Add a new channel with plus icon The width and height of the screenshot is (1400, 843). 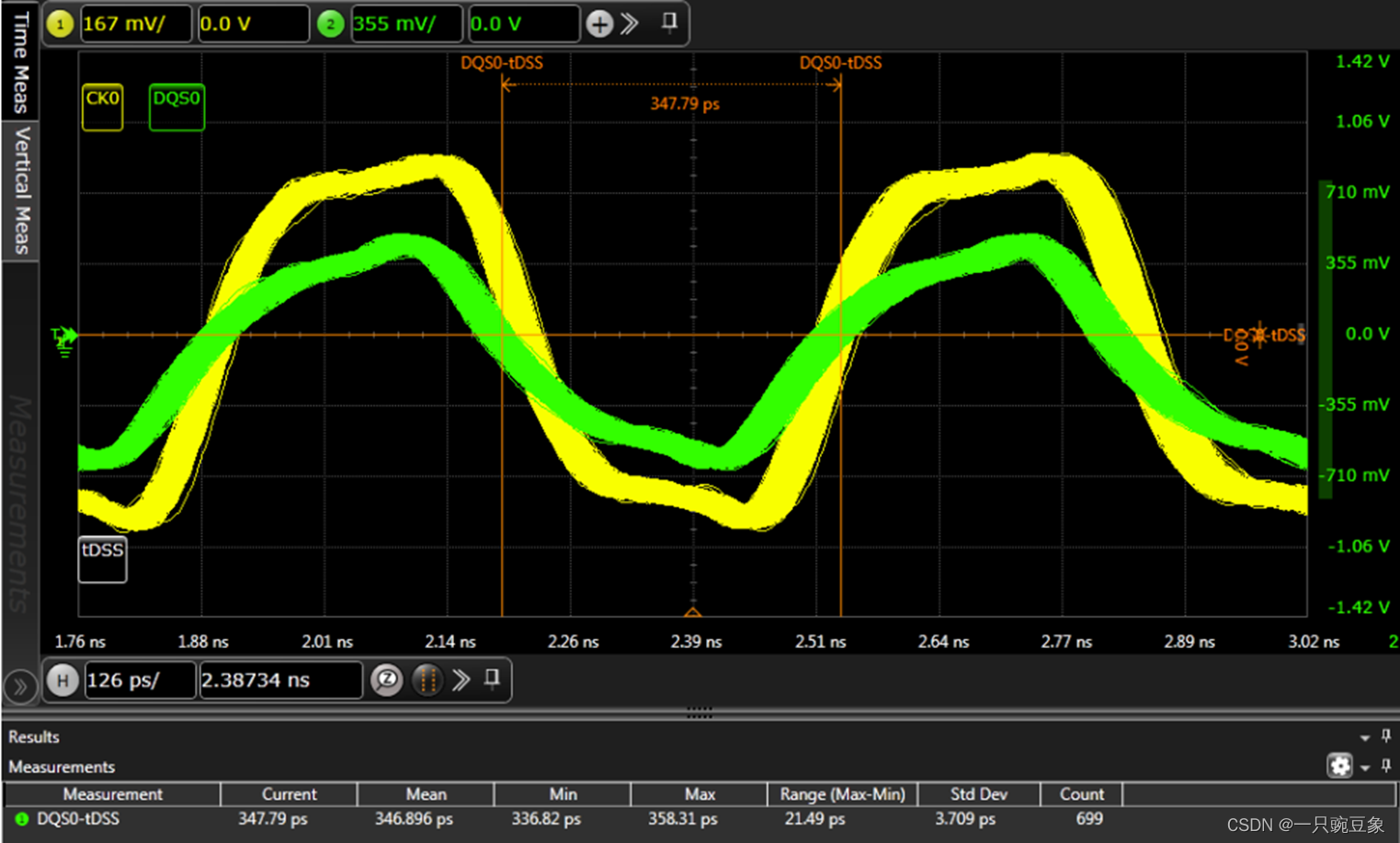pos(599,24)
